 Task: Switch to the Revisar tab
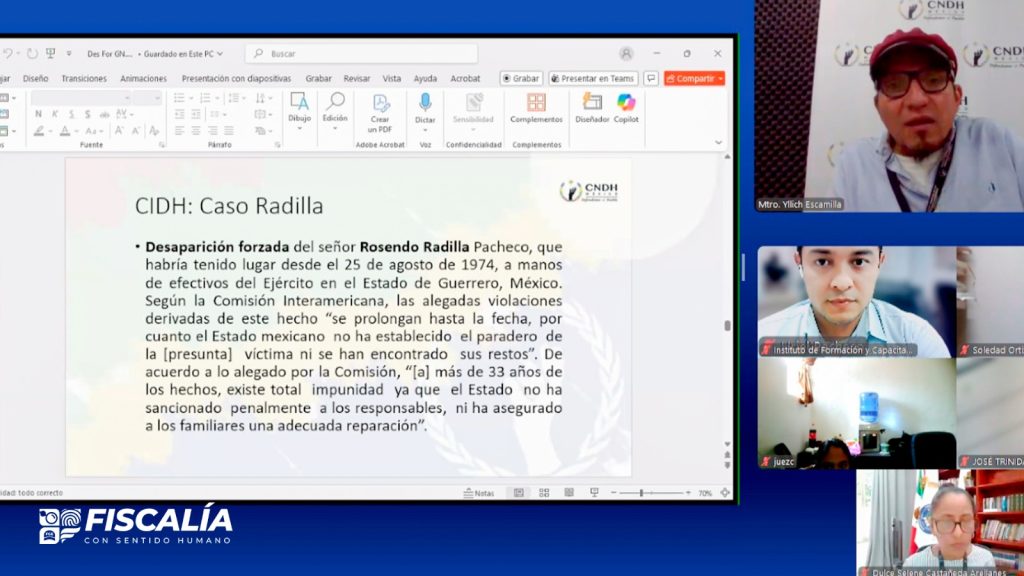(x=357, y=78)
